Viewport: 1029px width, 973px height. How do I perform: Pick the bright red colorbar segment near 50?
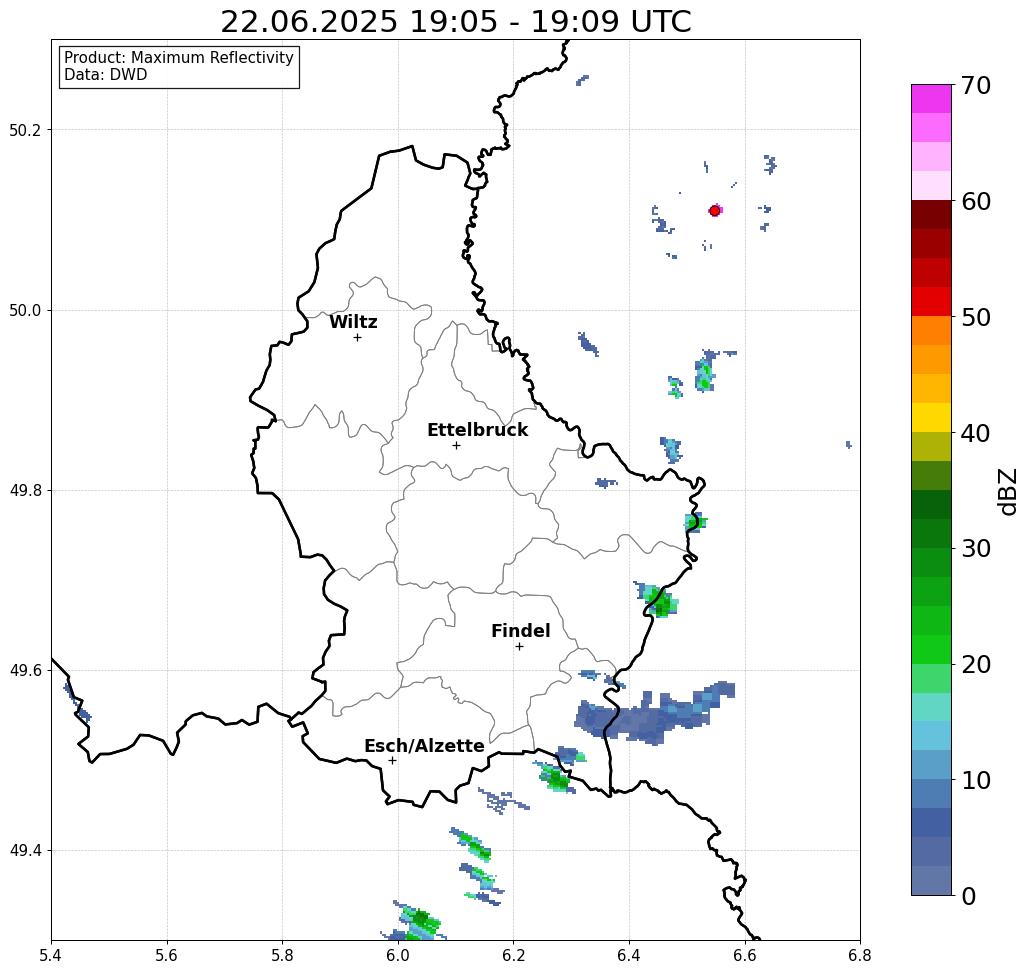(931, 302)
